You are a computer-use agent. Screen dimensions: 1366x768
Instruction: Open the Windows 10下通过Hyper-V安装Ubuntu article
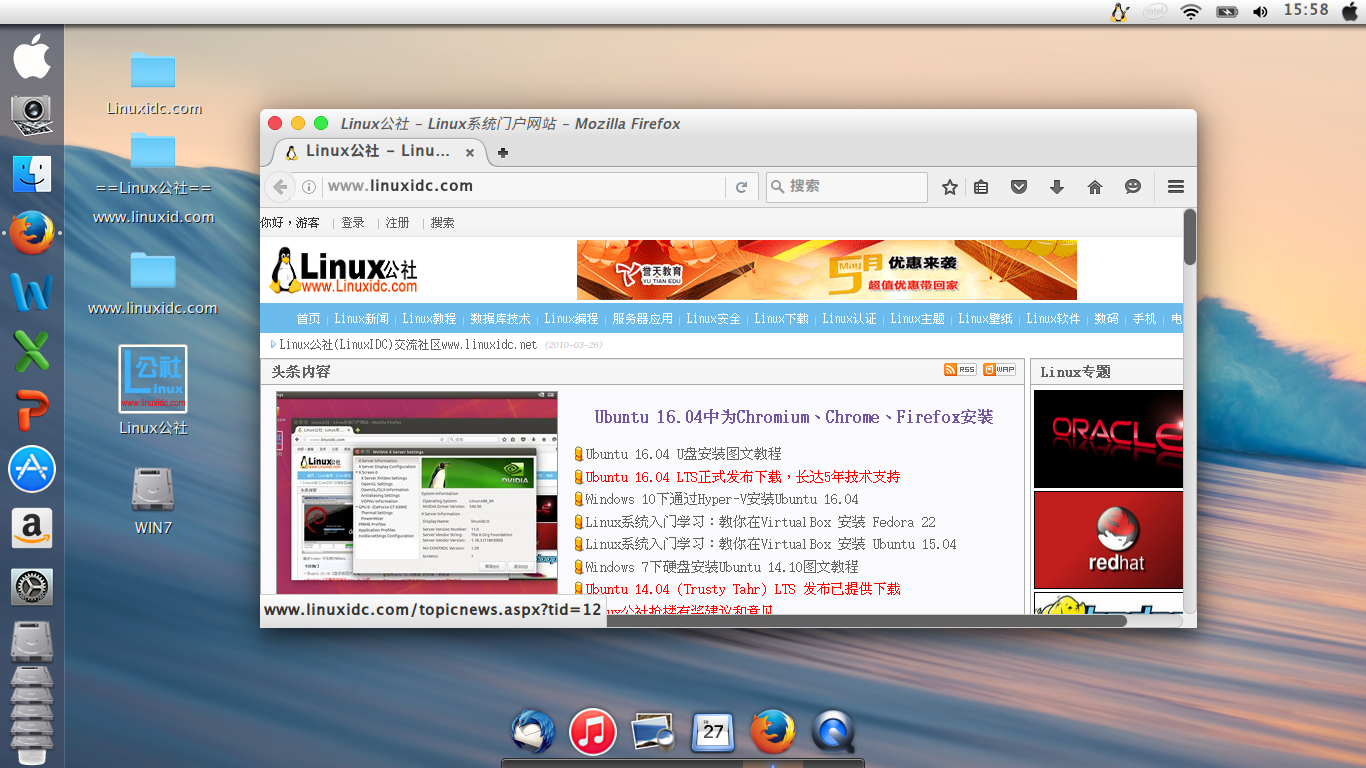point(722,499)
